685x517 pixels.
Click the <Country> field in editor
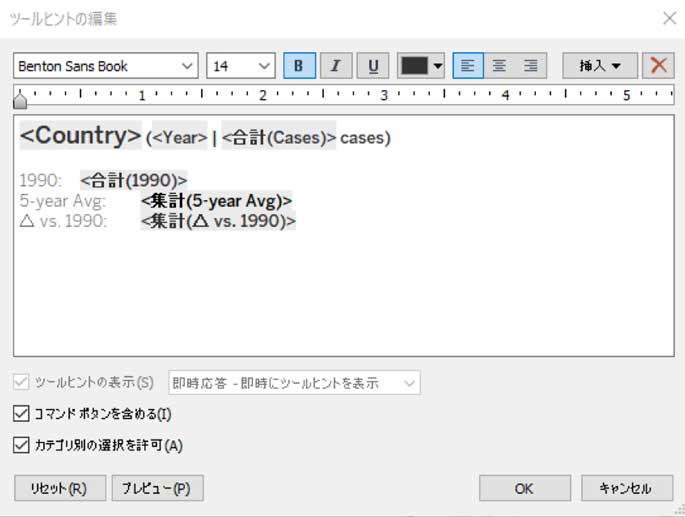click(x=81, y=136)
